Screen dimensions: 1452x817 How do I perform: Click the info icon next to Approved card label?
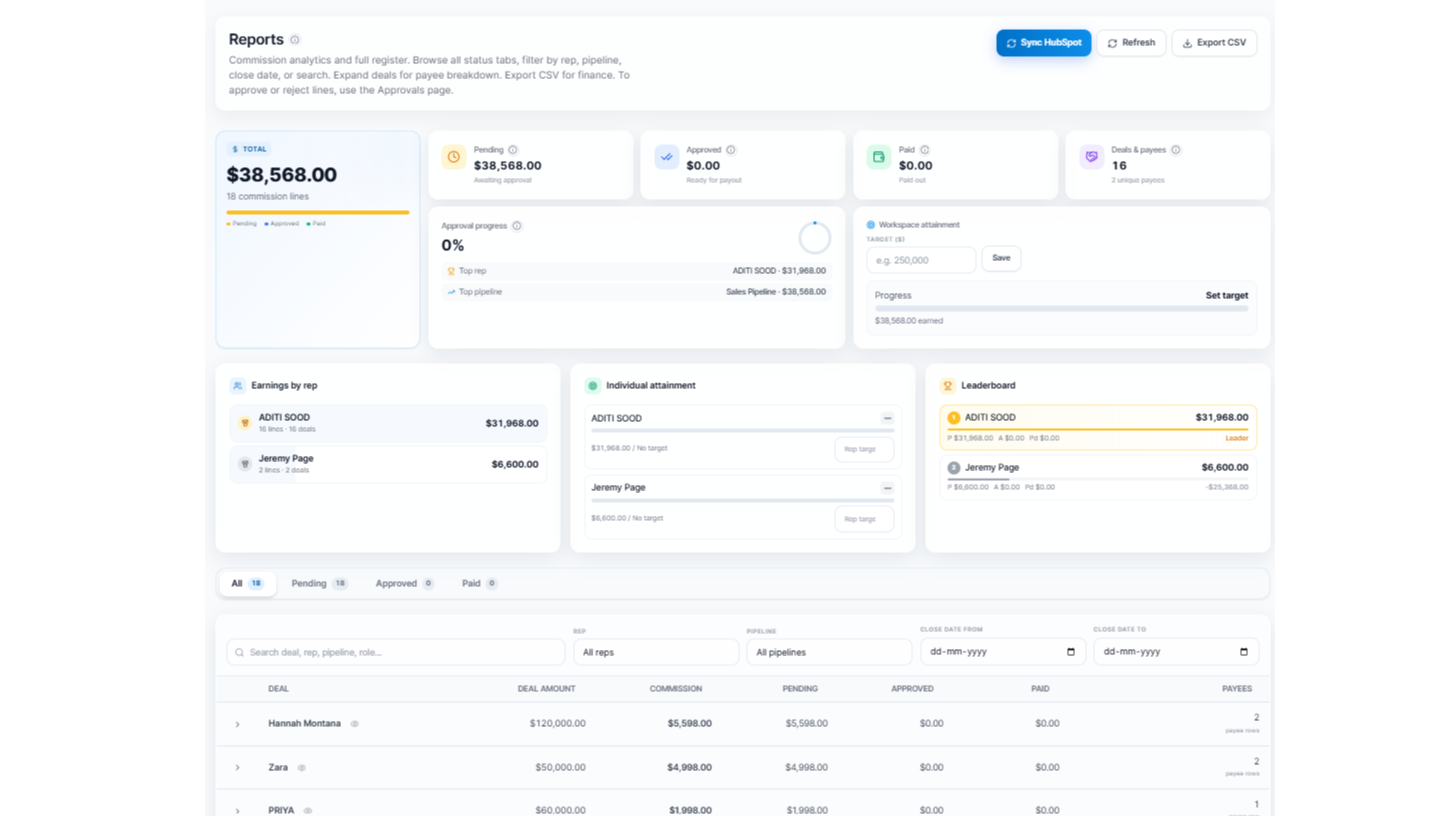731,150
